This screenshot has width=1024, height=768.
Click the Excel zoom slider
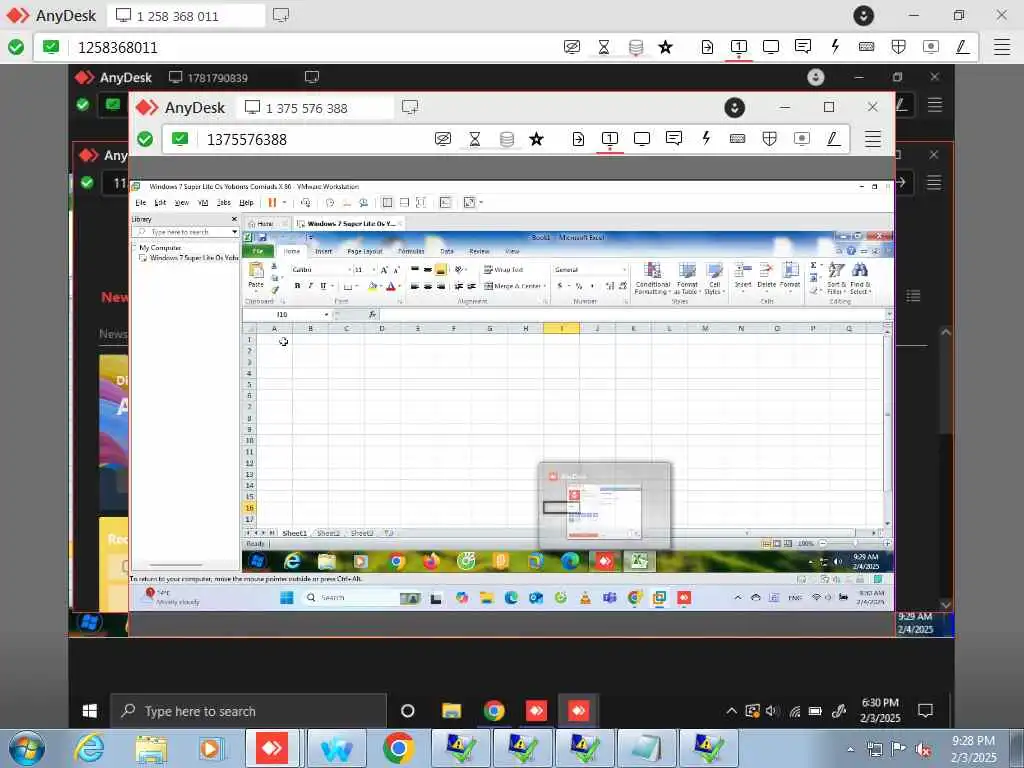[856, 543]
